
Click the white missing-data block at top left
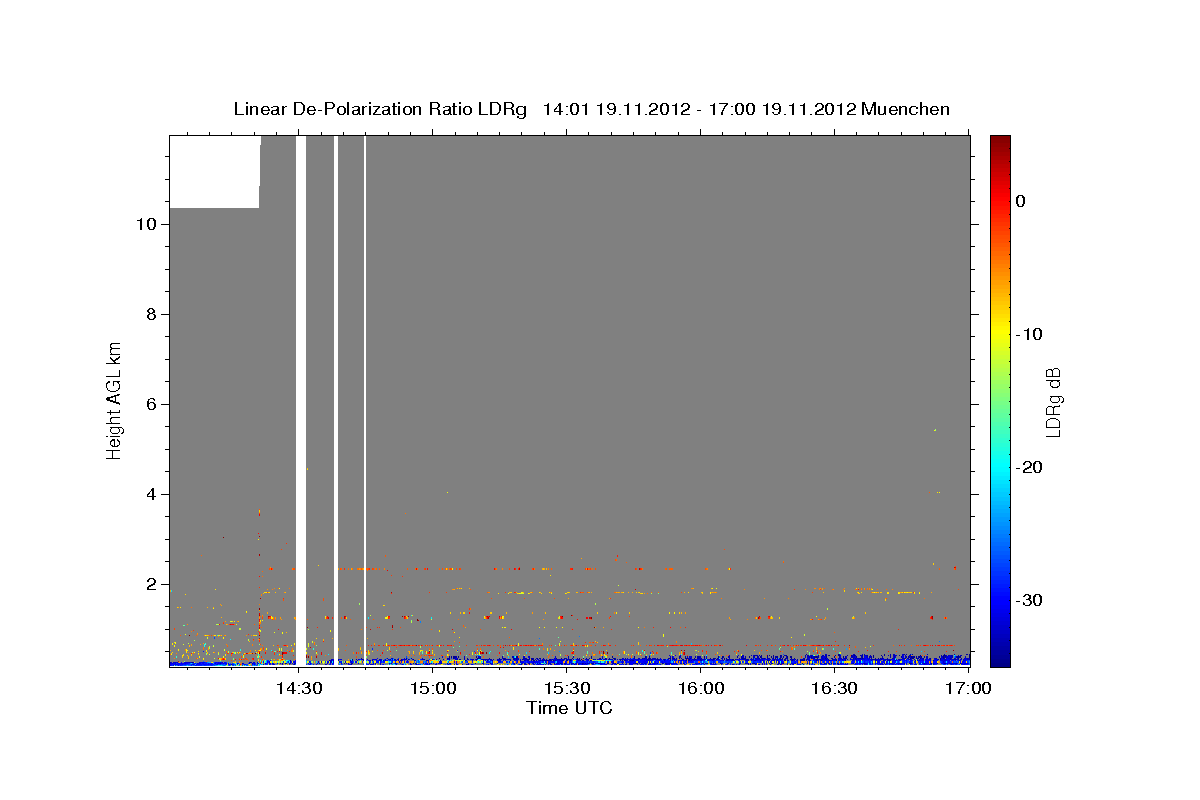coord(214,172)
